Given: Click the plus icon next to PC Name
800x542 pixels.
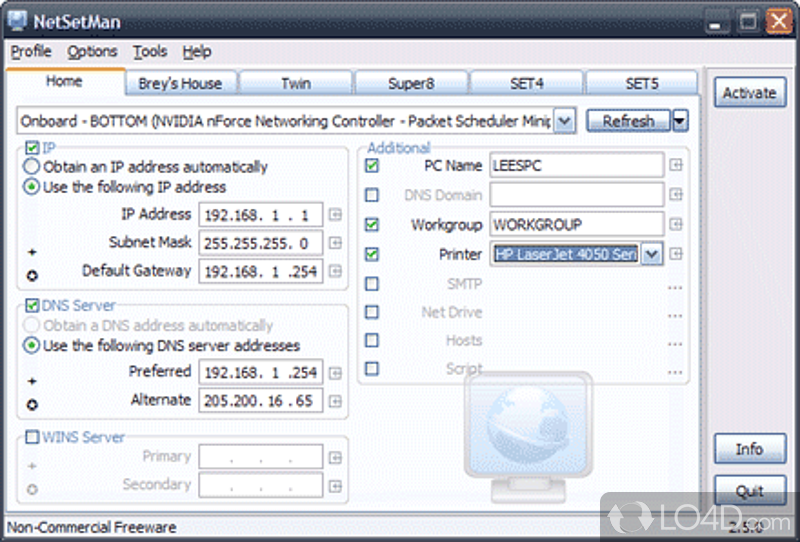Looking at the screenshot, I should (676, 165).
